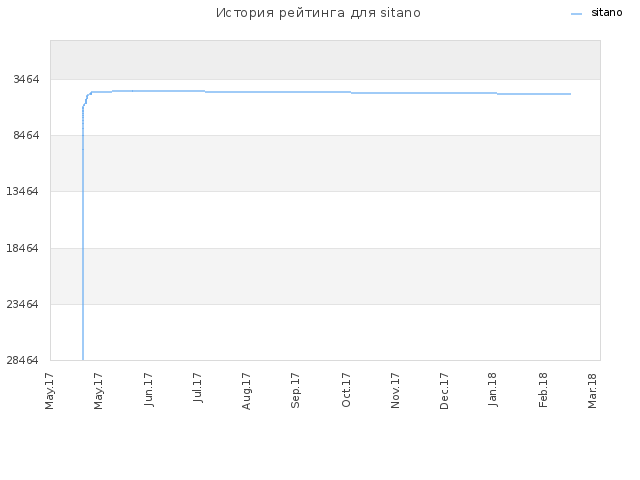Select the 23464 y-axis label
The height and width of the screenshot is (480, 640).
pyautogui.click(x=23, y=304)
